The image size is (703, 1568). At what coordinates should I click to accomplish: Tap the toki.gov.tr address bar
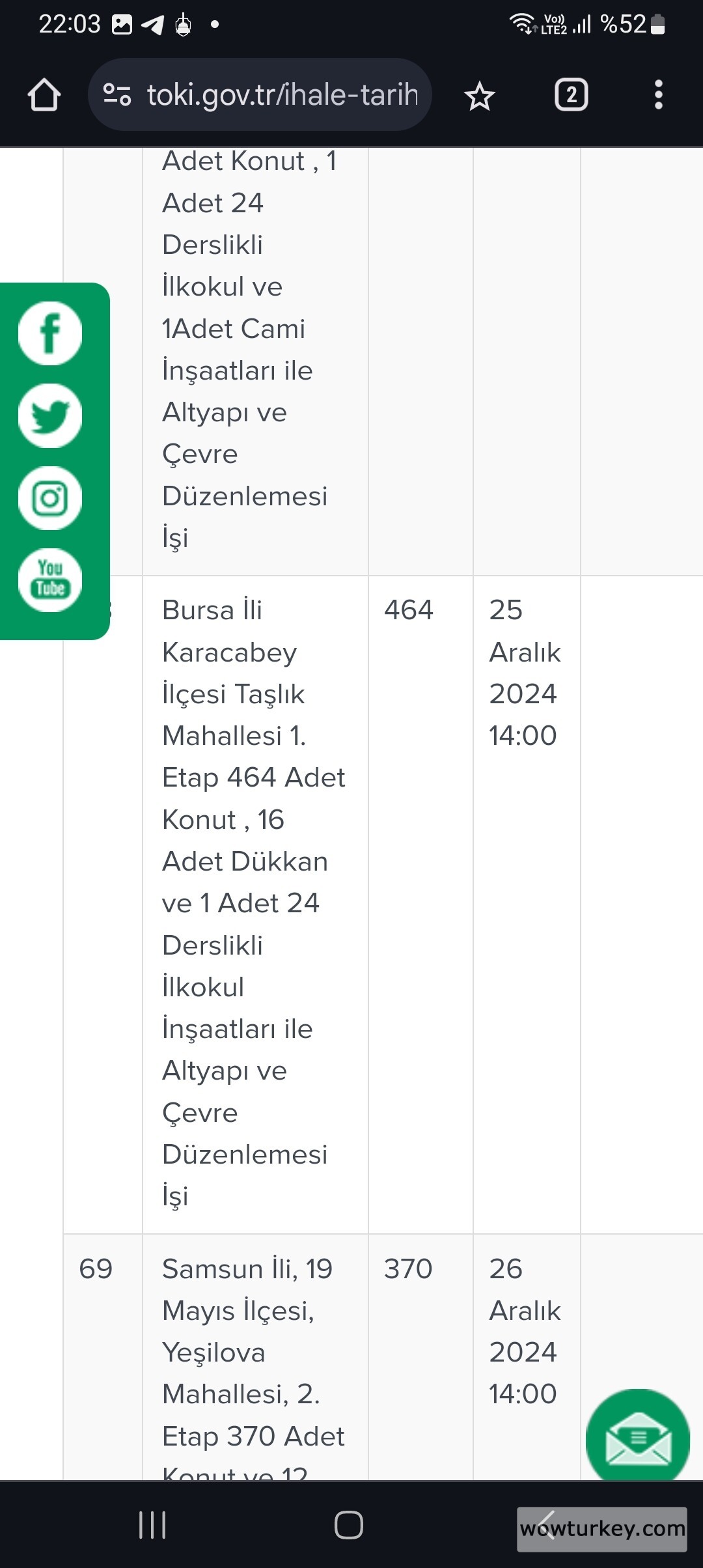[280, 94]
